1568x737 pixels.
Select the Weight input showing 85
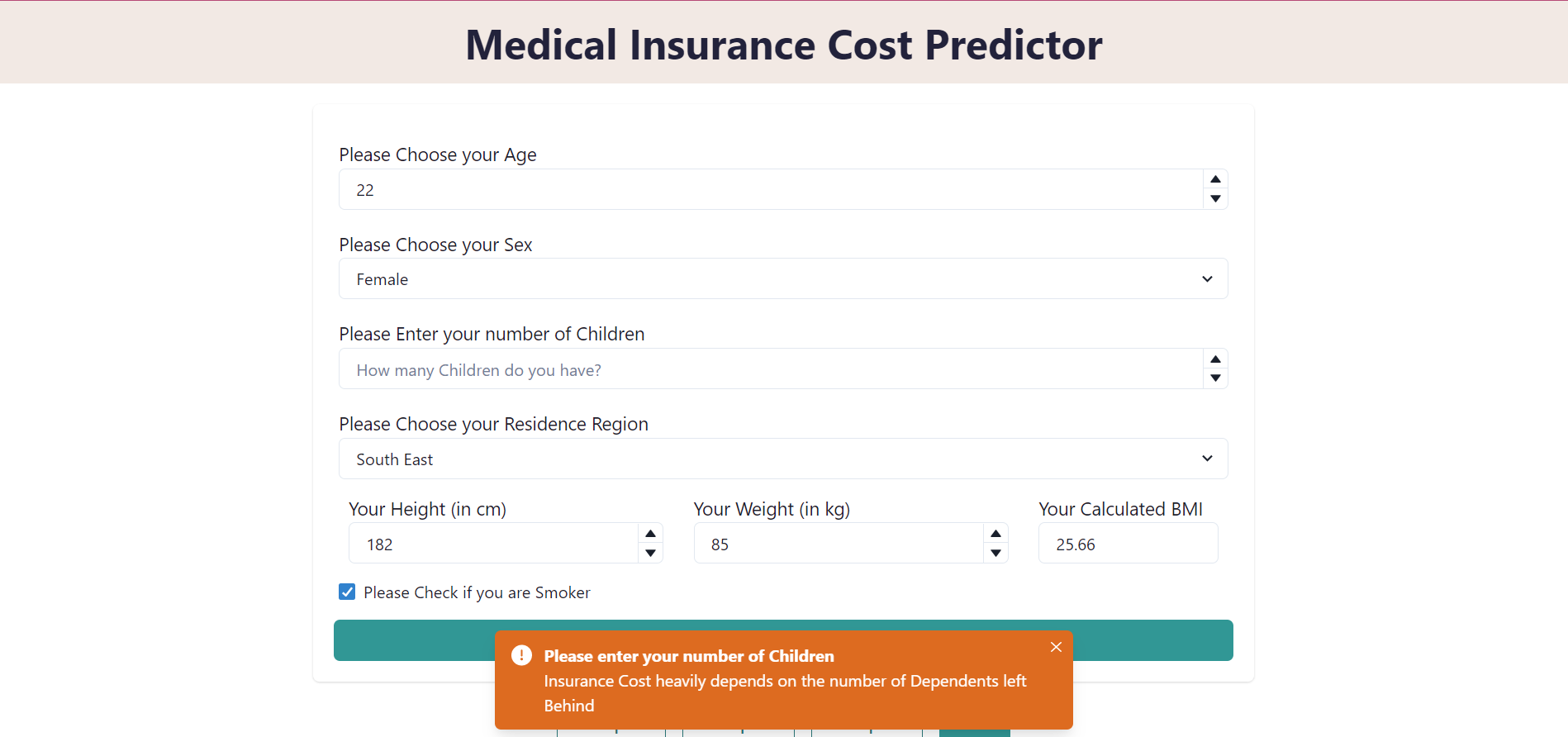pos(834,543)
